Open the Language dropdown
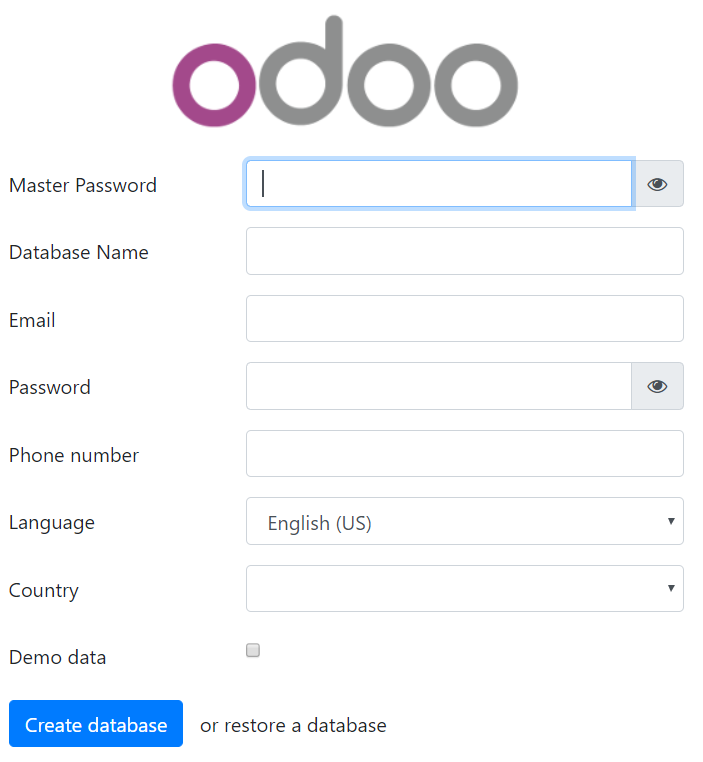Viewport: 703px width, 762px height. [464, 522]
